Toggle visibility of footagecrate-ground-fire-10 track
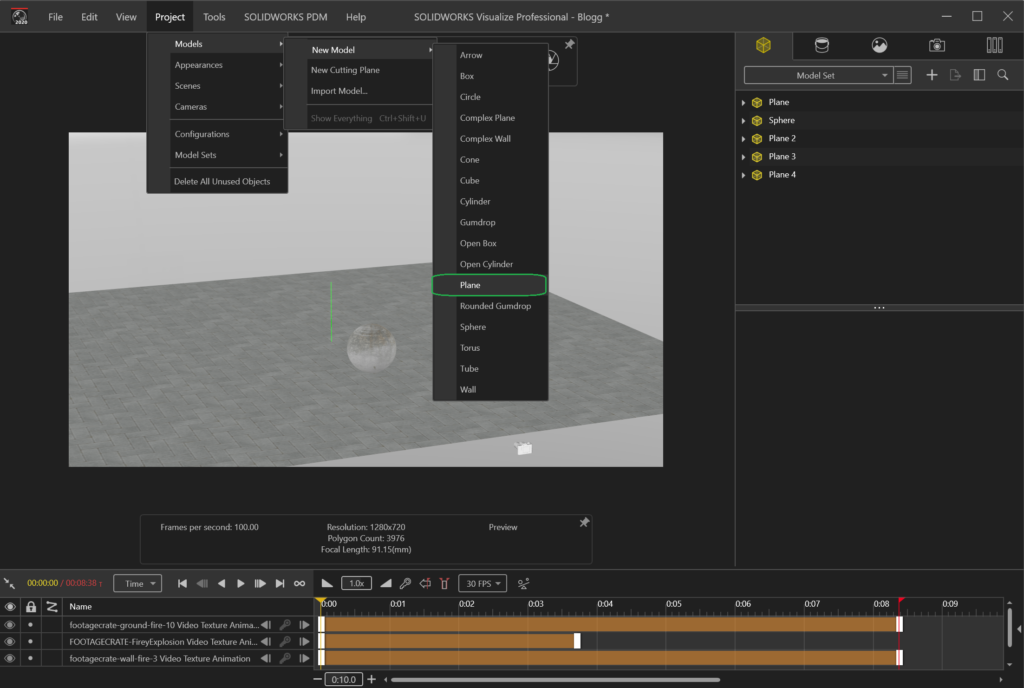 10,625
